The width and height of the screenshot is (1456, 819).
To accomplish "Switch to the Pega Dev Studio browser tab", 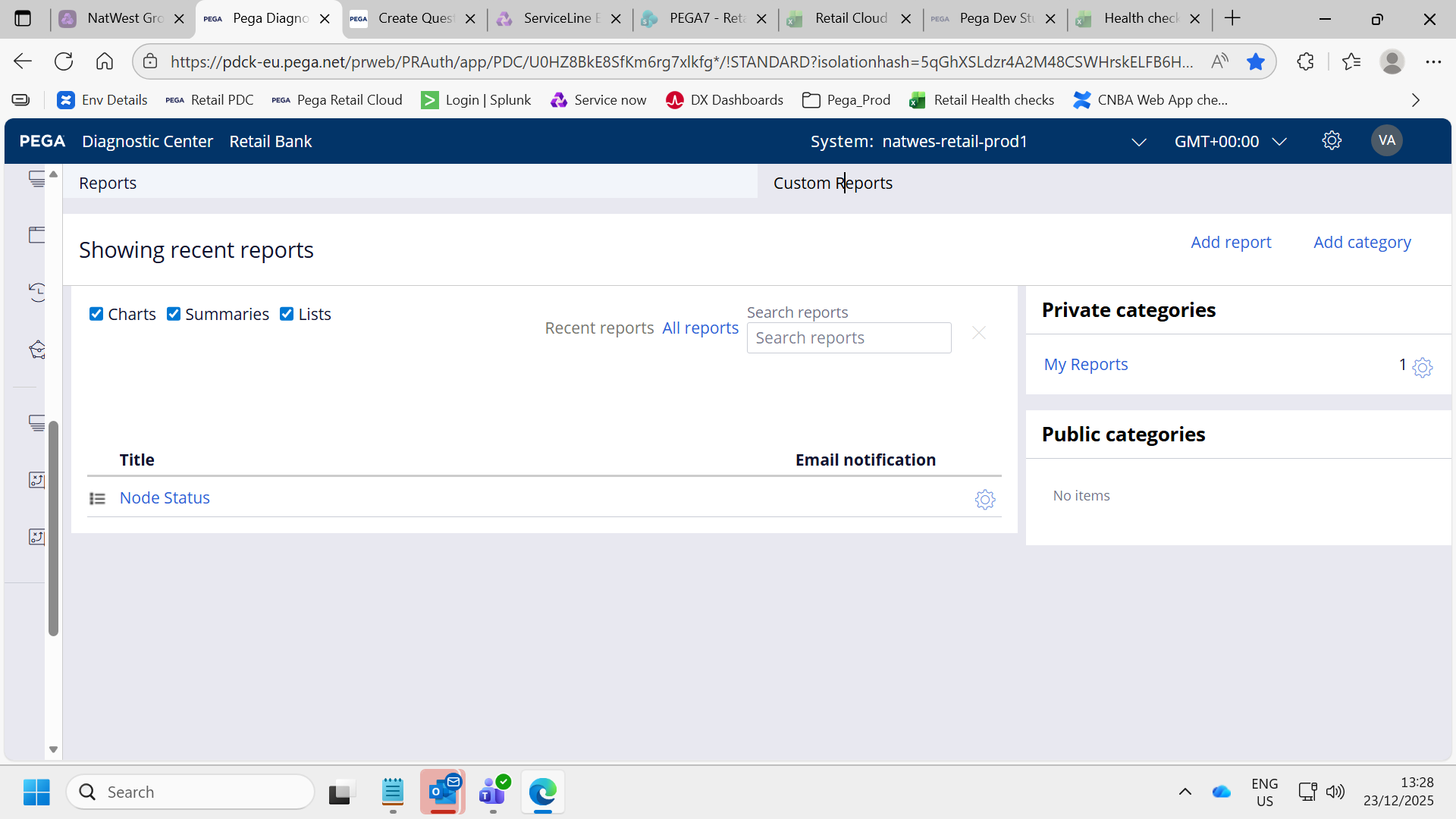I will [x=995, y=18].
